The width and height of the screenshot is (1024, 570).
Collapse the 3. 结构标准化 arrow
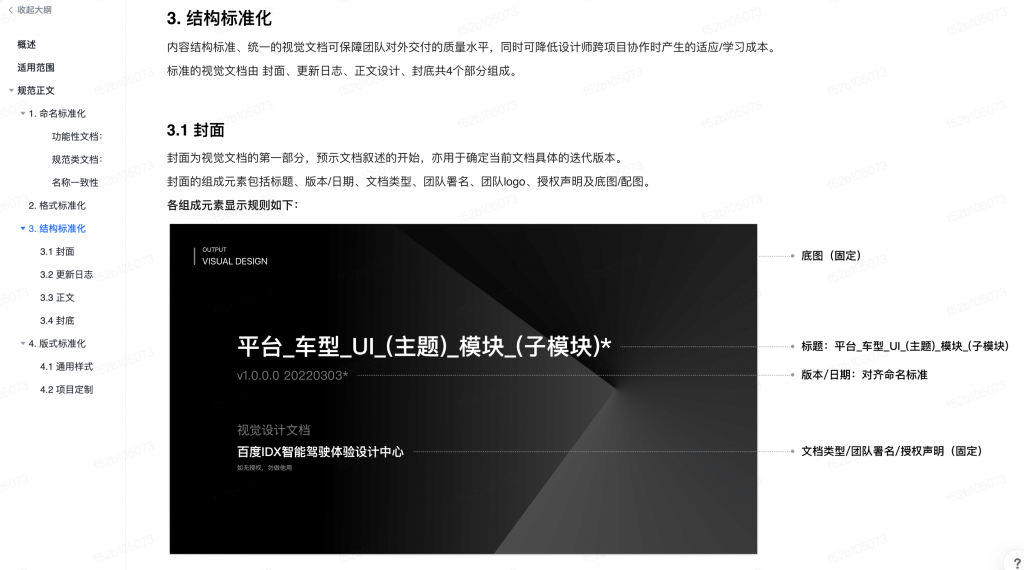[x=23, y=229]
